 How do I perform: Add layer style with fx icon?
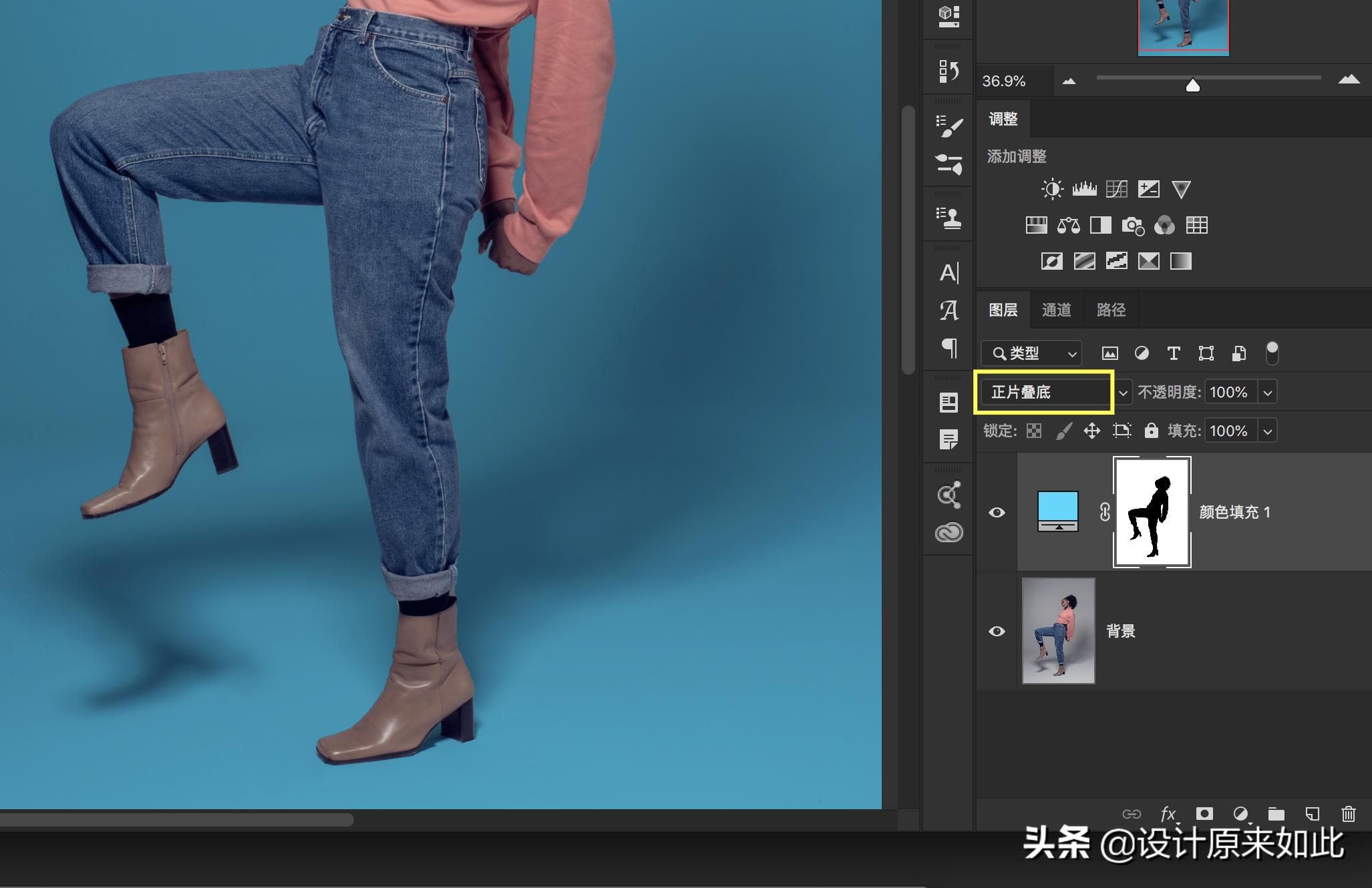pyautogui.click(x=1168, y=814)
